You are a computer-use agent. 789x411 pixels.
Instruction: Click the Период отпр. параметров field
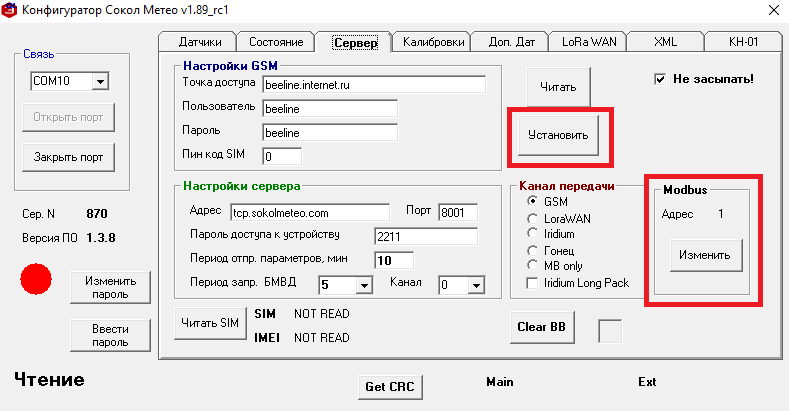[x=393, y=260]
